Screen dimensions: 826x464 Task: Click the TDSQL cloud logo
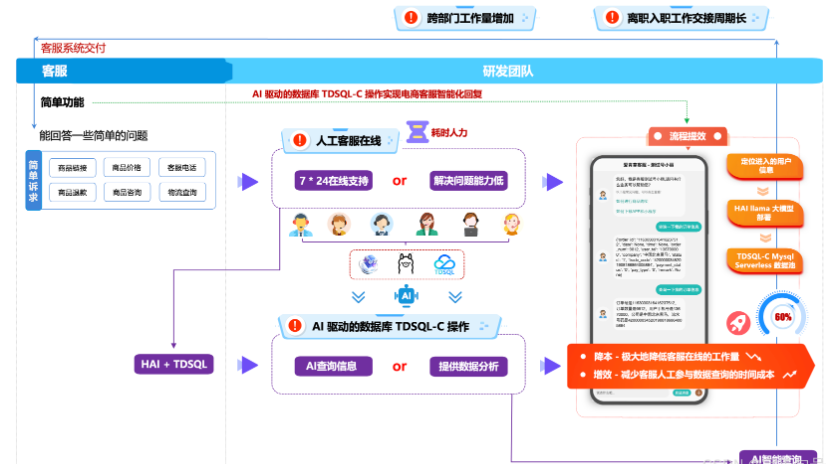point(444,264)
